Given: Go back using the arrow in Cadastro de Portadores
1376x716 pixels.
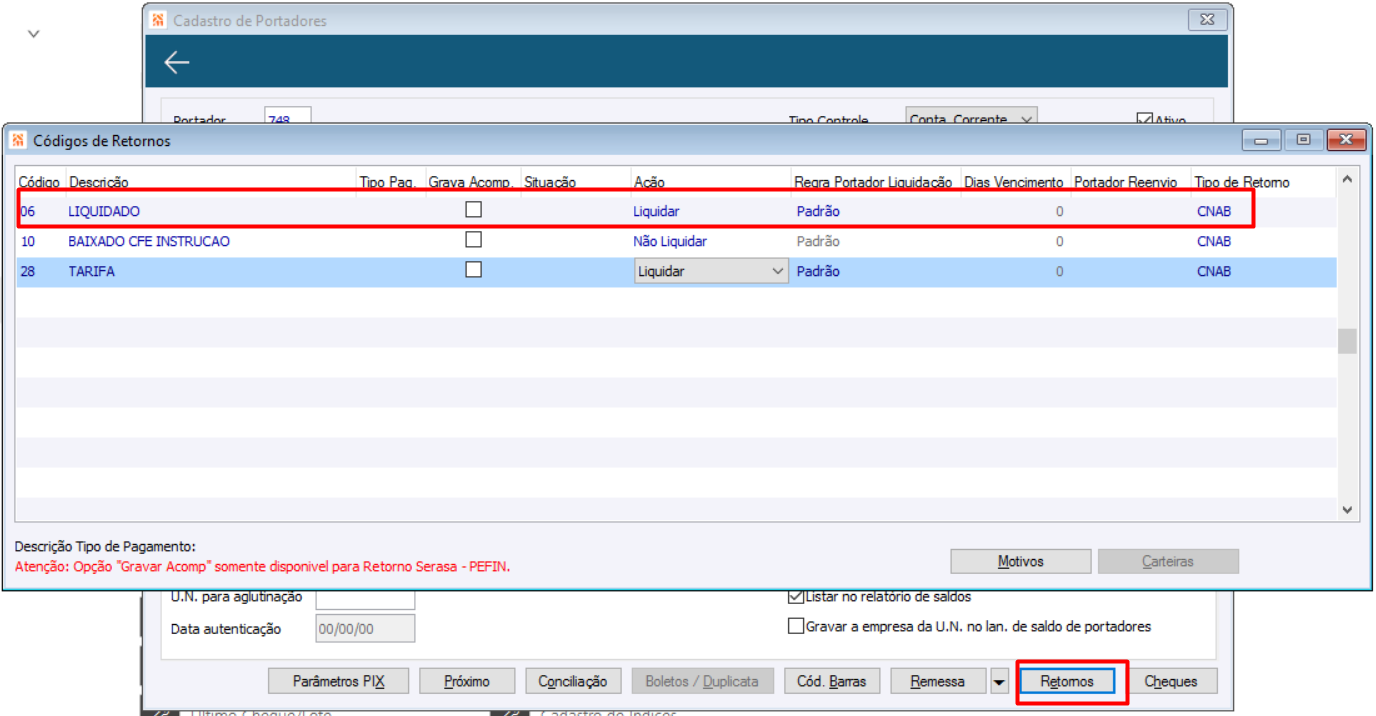Looking at the screenshot, I should click(177, 62).
